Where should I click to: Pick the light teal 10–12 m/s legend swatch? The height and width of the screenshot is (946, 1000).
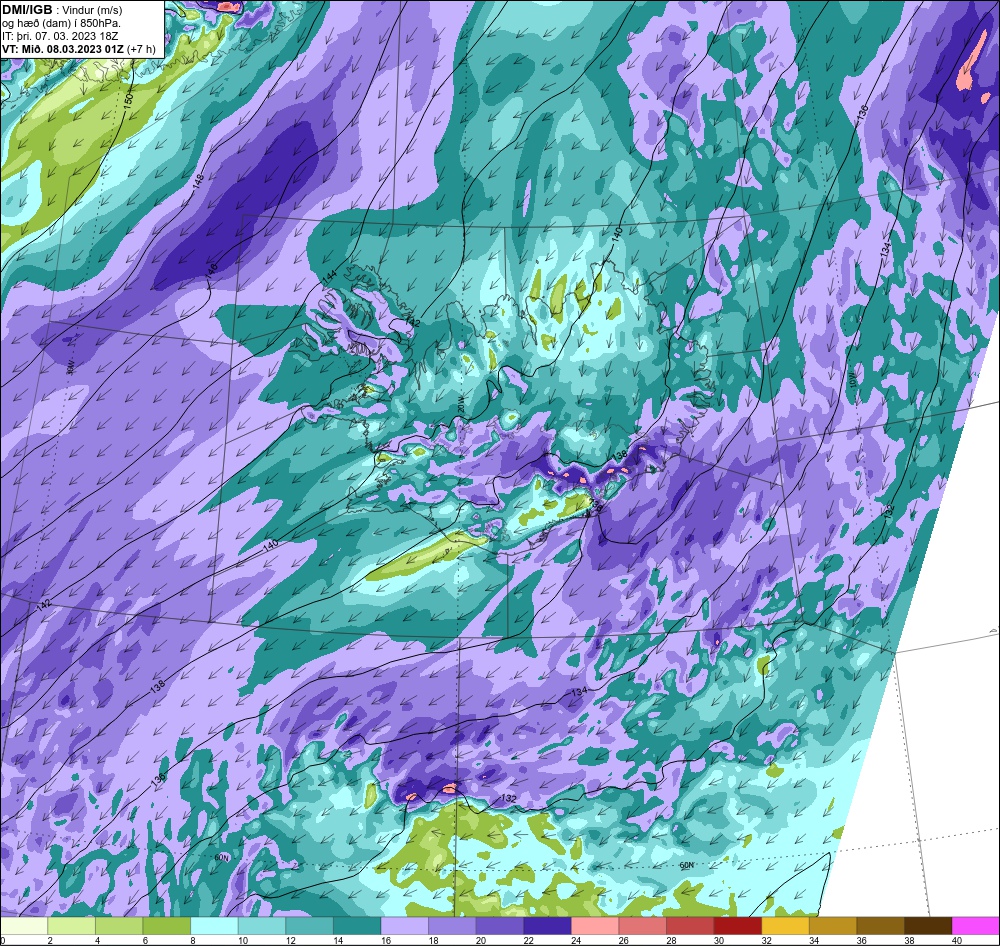click(261, 926)
